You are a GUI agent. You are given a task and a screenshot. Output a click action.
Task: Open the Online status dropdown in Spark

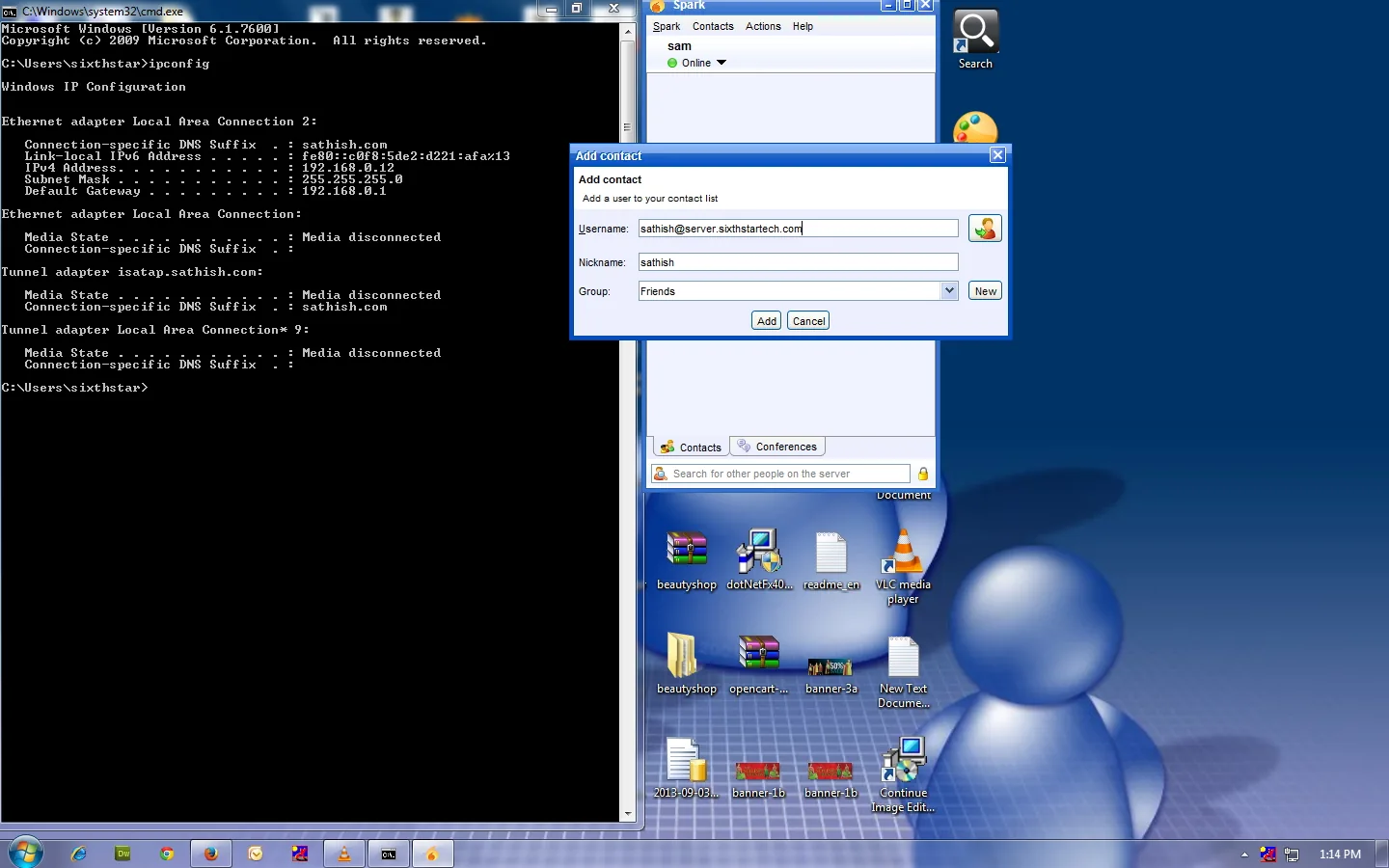click(721, 63)
